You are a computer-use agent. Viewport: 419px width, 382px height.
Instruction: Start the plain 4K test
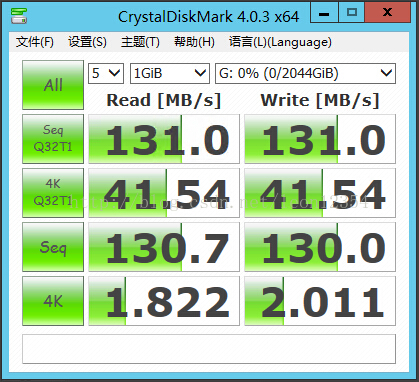tap(53, 301)
